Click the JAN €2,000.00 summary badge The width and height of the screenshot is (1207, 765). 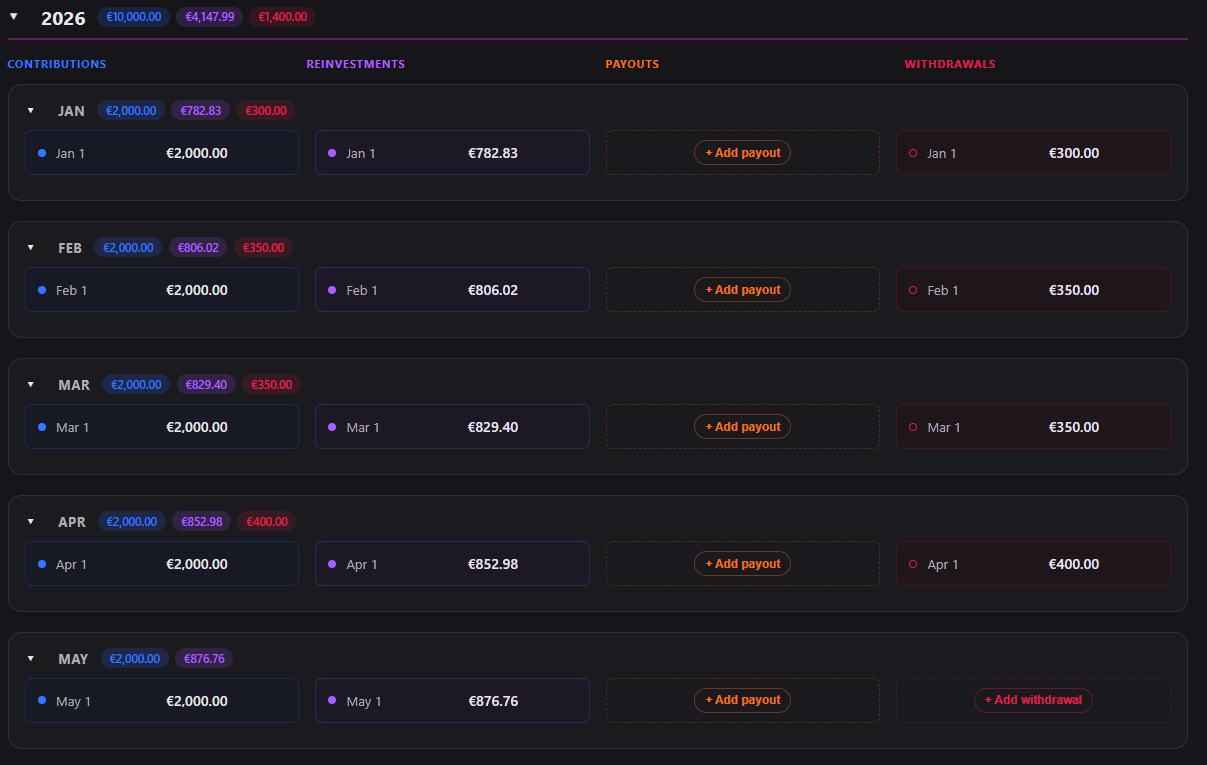click(132, 110)
